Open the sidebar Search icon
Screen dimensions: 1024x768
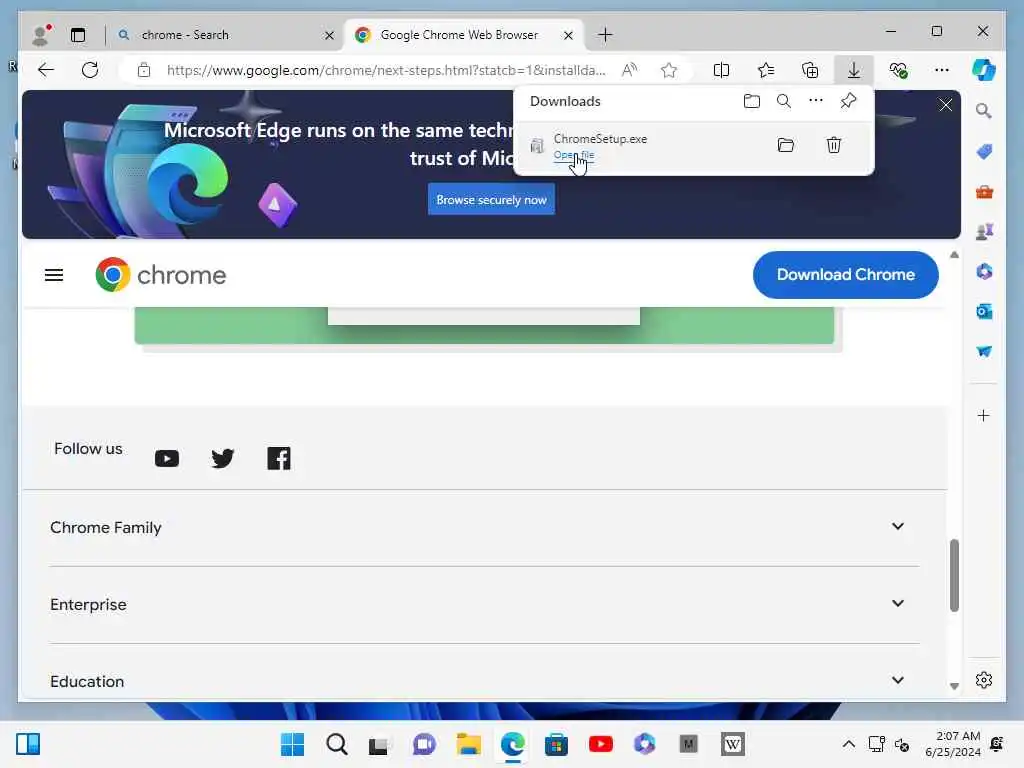[984, 111]
